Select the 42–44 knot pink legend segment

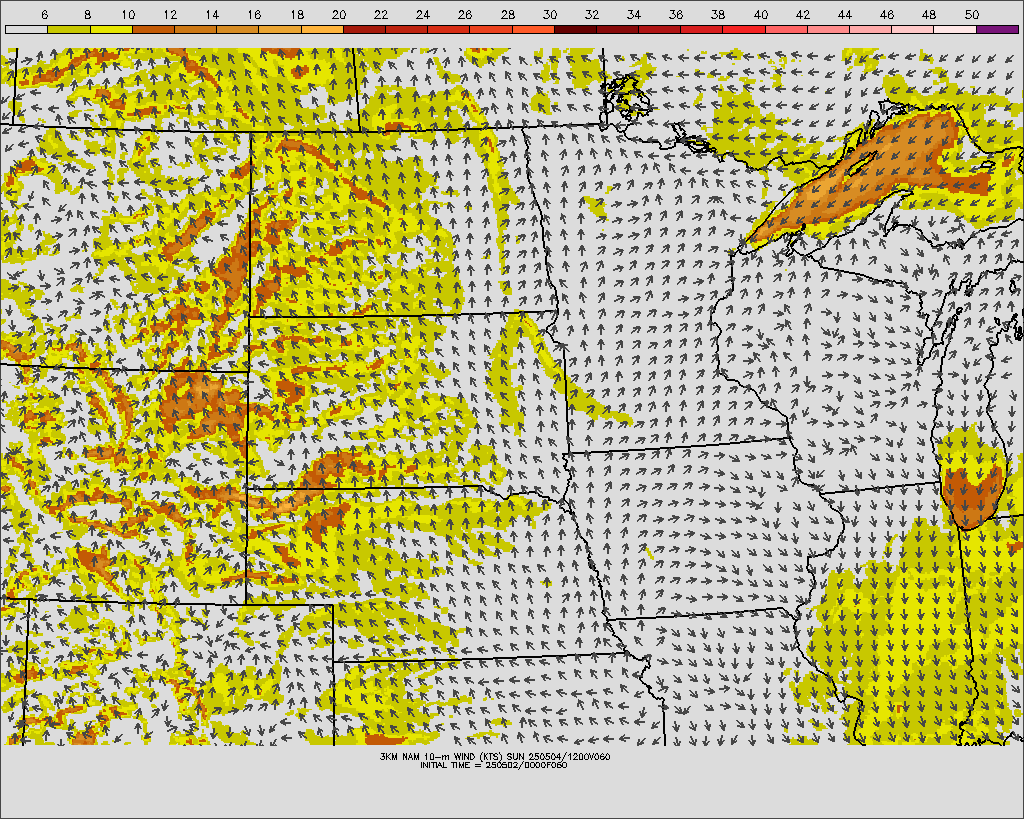tap(828, 29)
